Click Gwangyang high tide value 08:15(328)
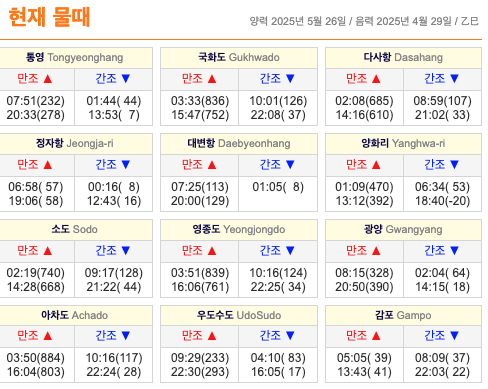Screen dimensions: 488x389 tap(364, 273)
